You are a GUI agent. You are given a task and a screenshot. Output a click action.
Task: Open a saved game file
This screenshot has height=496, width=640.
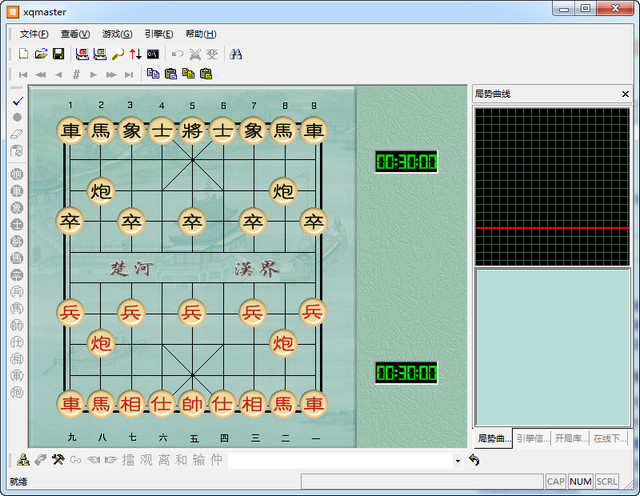pyautogui.click(x=41, y=53)
